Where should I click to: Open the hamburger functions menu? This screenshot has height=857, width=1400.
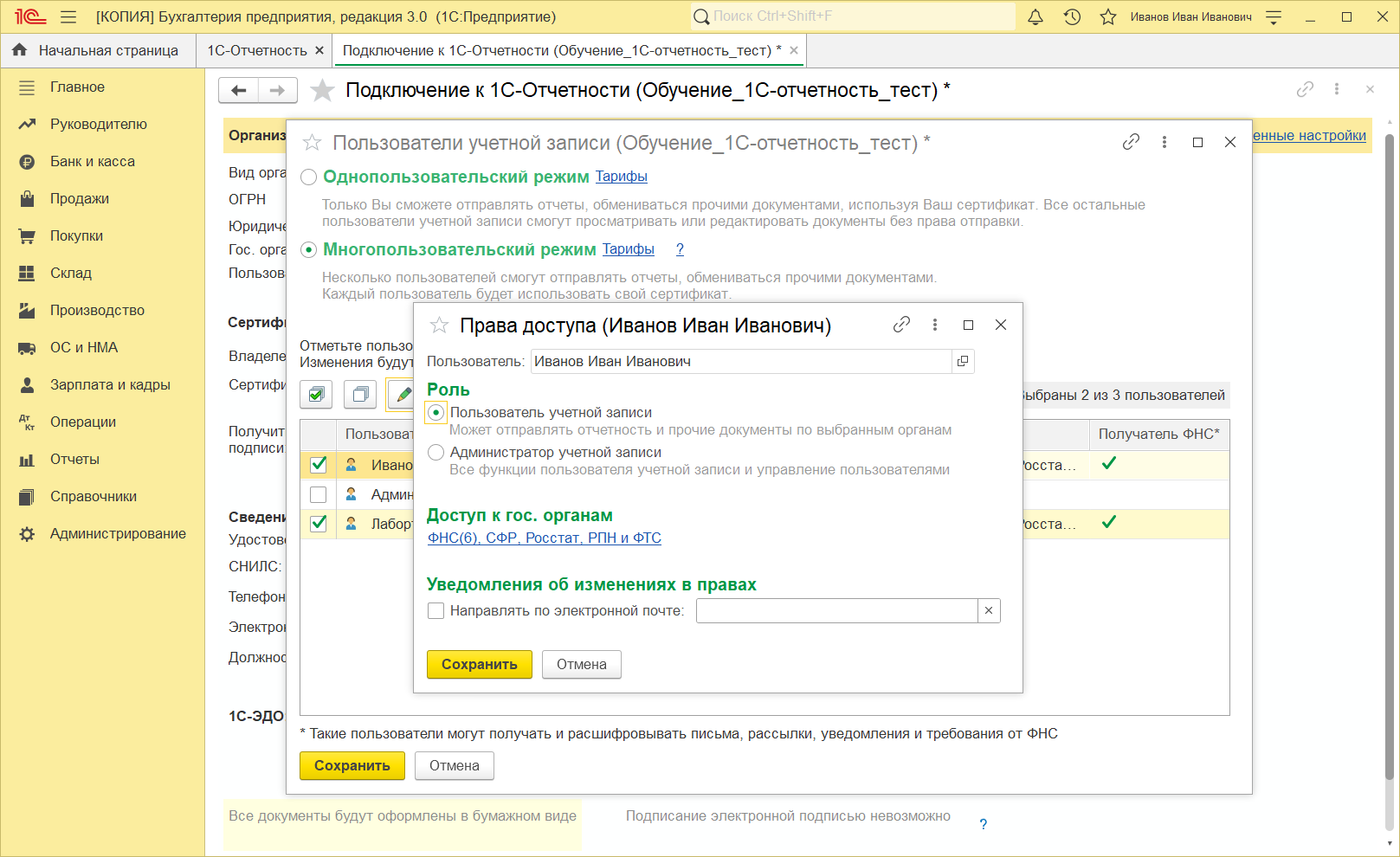[68, 16]
